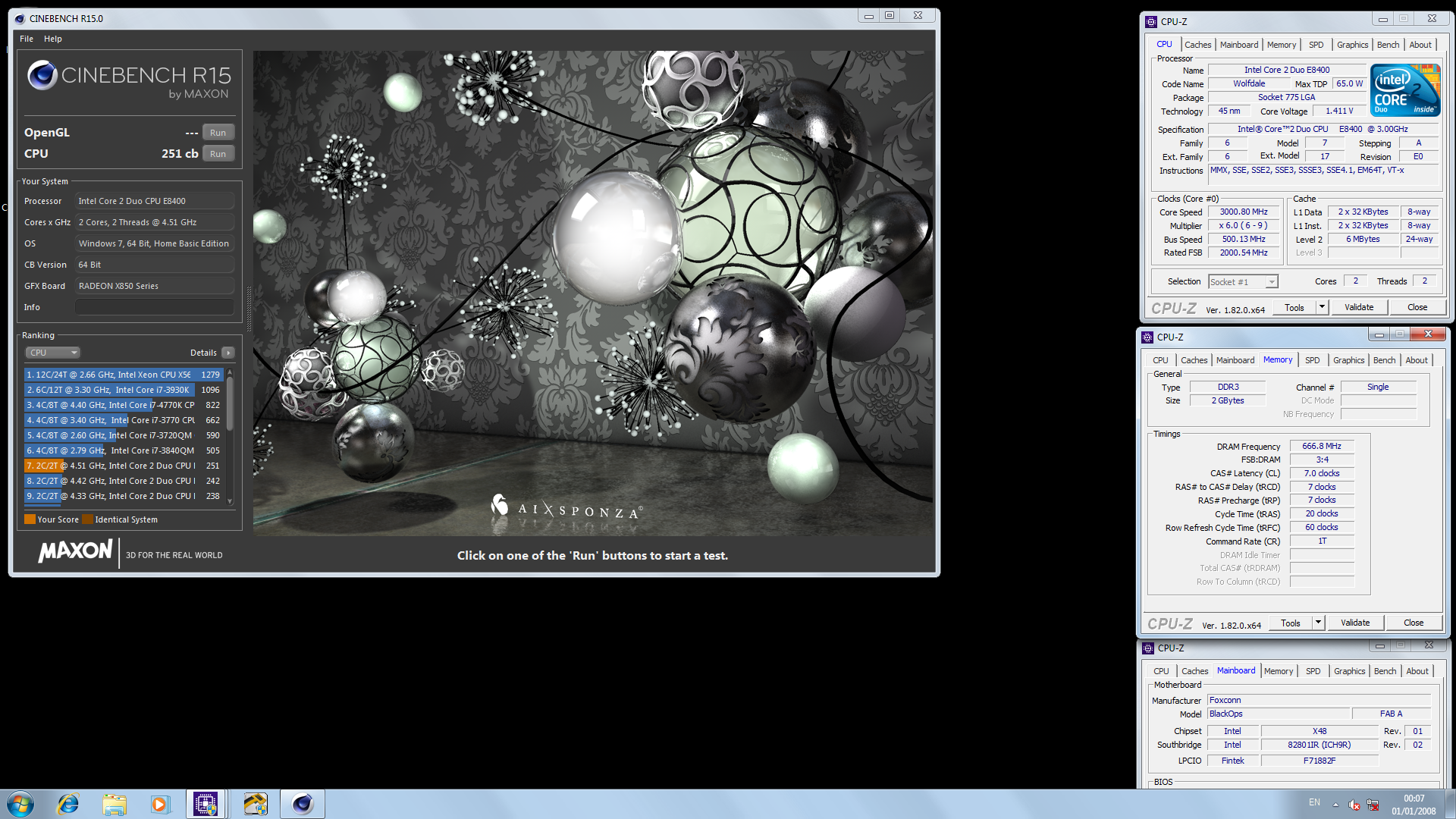This screenshot has width=1456, height=819.
Task: Open the CPU ranking type dropdown
Action: click(x=53, y=353)
